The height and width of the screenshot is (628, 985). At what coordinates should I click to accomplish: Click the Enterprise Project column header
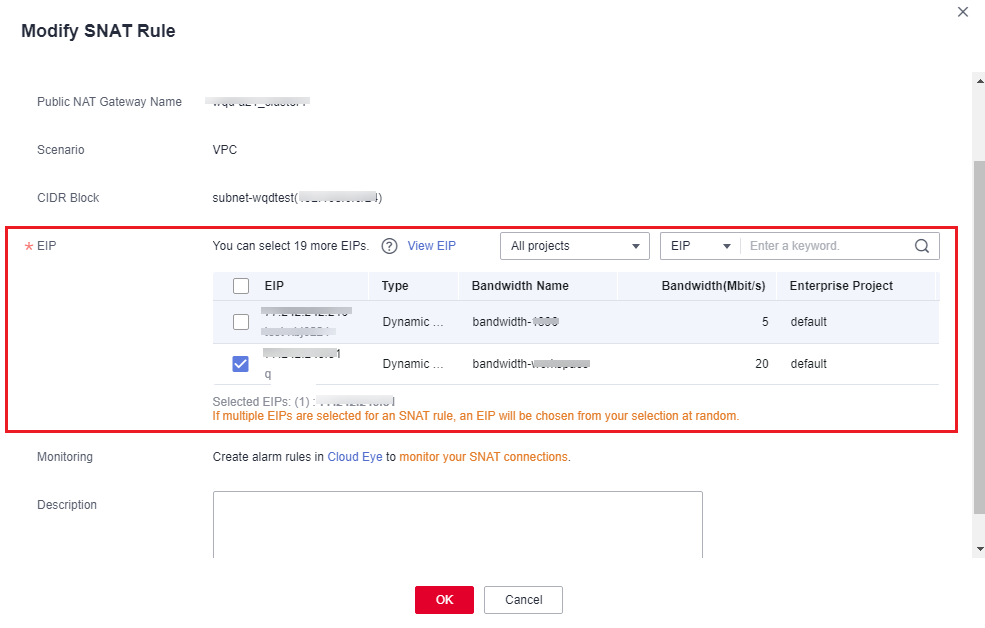(x=841, y=286)
